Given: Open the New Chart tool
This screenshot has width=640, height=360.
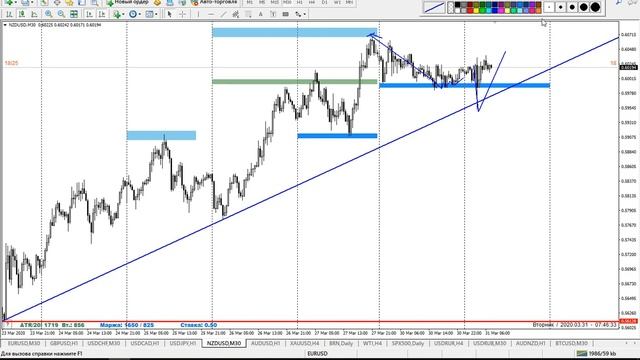Looking at the screenshot, I should tap(9, 2).
